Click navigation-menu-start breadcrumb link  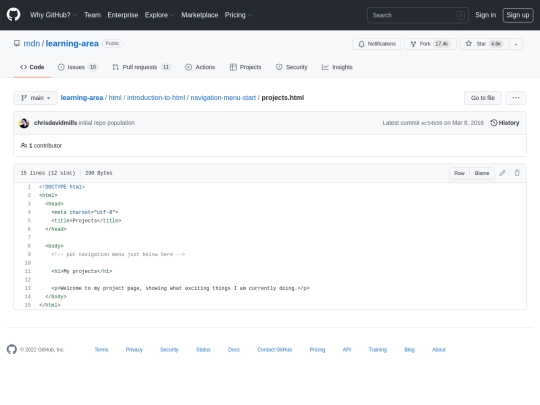coord(223,98)
